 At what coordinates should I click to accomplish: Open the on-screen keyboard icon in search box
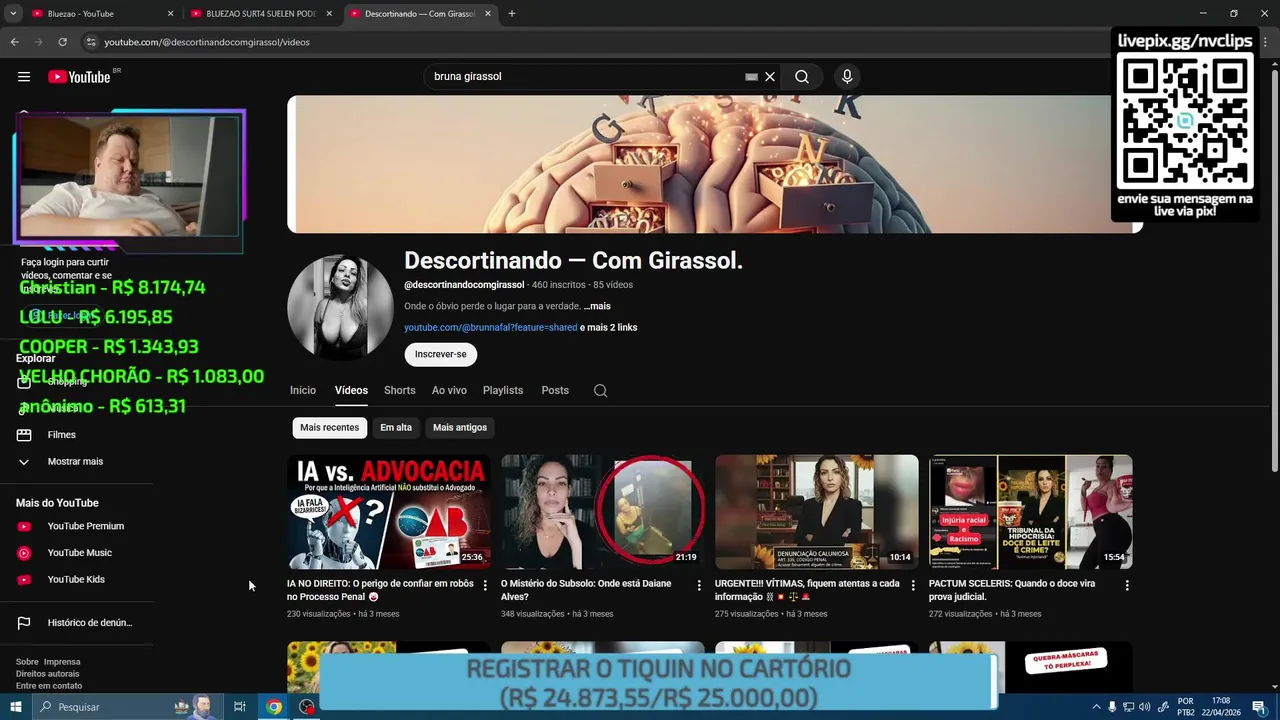coord(751,77)
